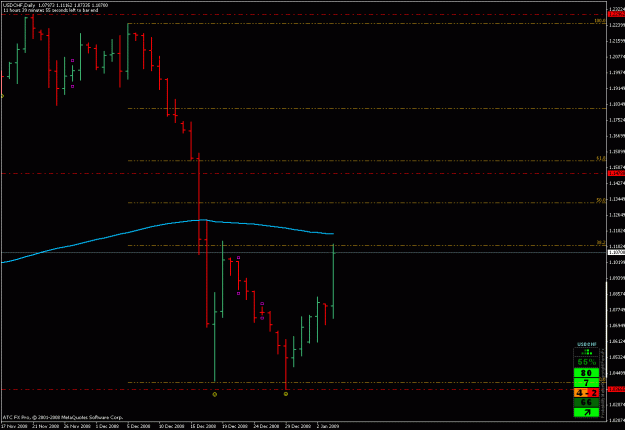
Task: Click the green dots histogram icon in the USDCHF panel
Action: pyautogui.click(x=586, y=352)
